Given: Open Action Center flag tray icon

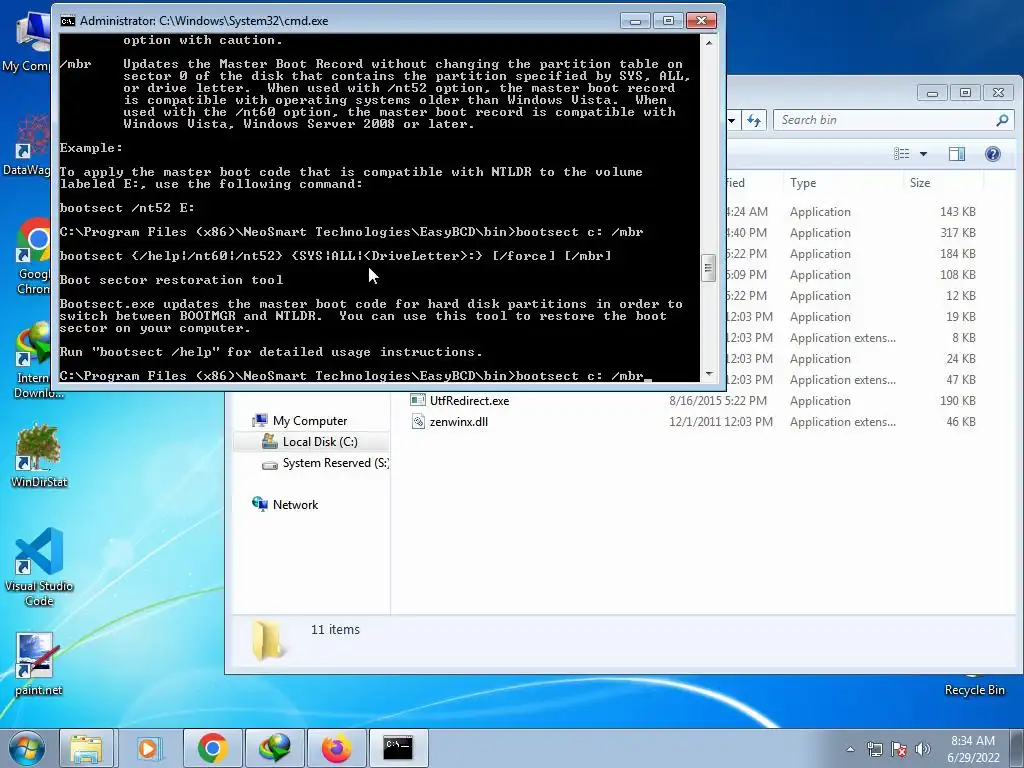Looking at the screenshot, I should [x=899, y=749].
